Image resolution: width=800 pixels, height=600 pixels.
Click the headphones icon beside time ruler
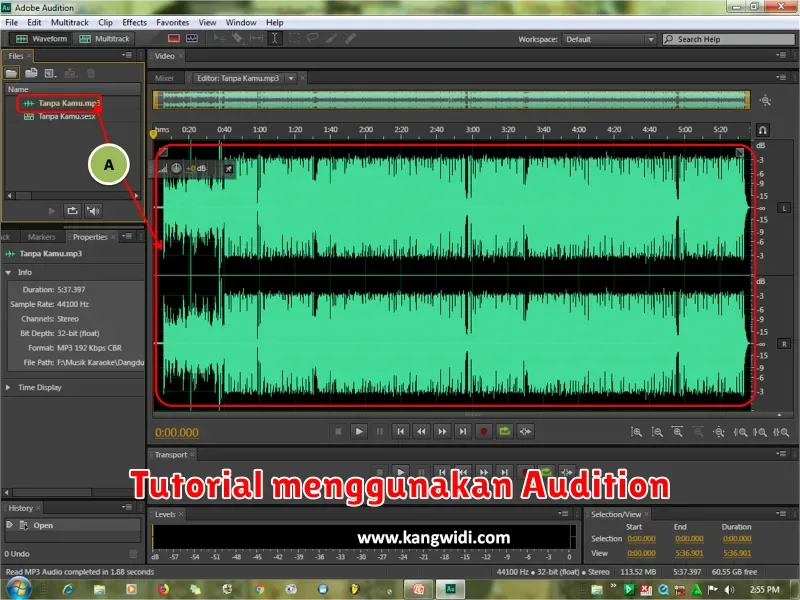coord(762,130)
